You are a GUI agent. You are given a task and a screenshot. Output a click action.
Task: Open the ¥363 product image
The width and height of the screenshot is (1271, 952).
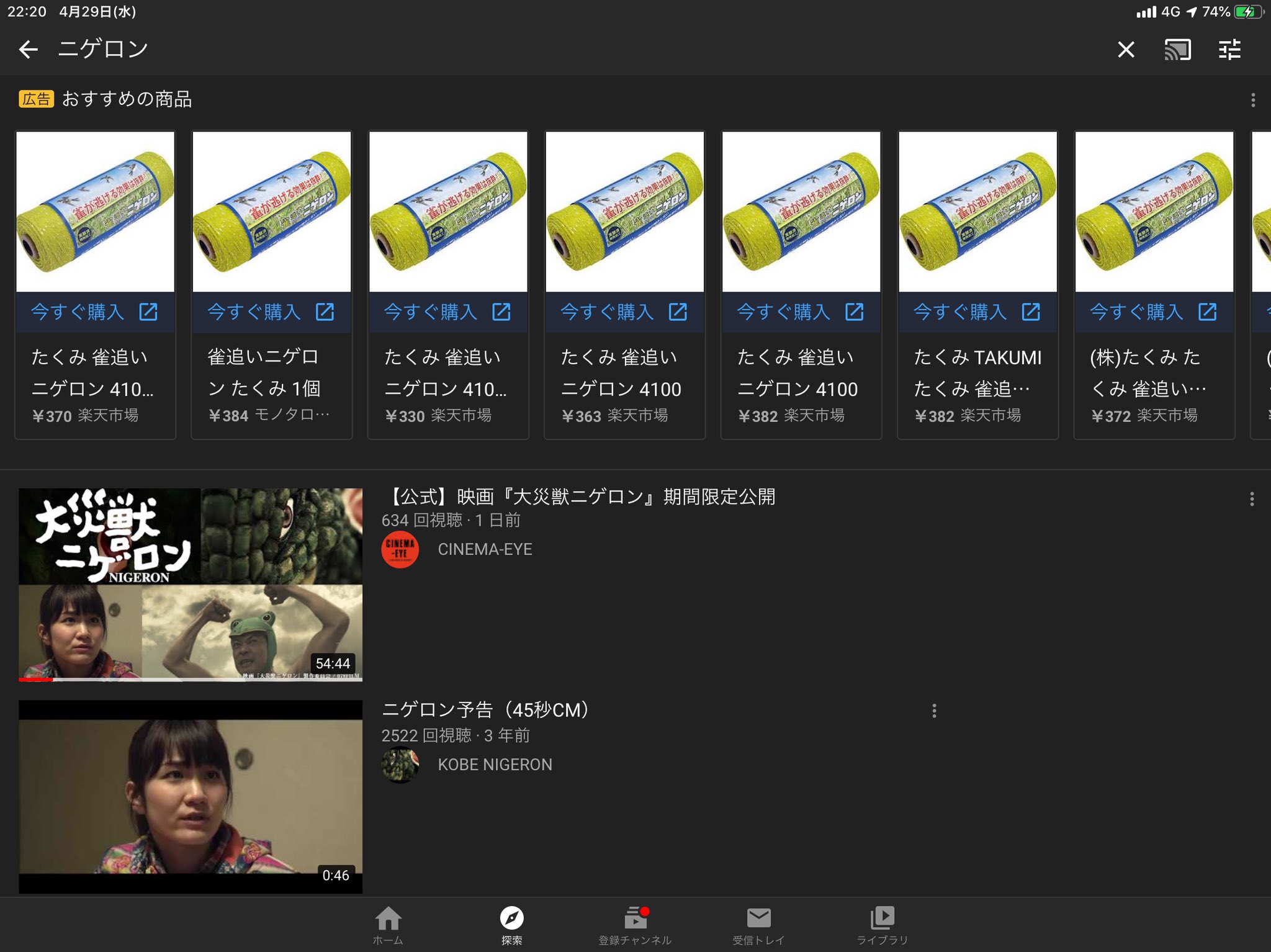625,212
